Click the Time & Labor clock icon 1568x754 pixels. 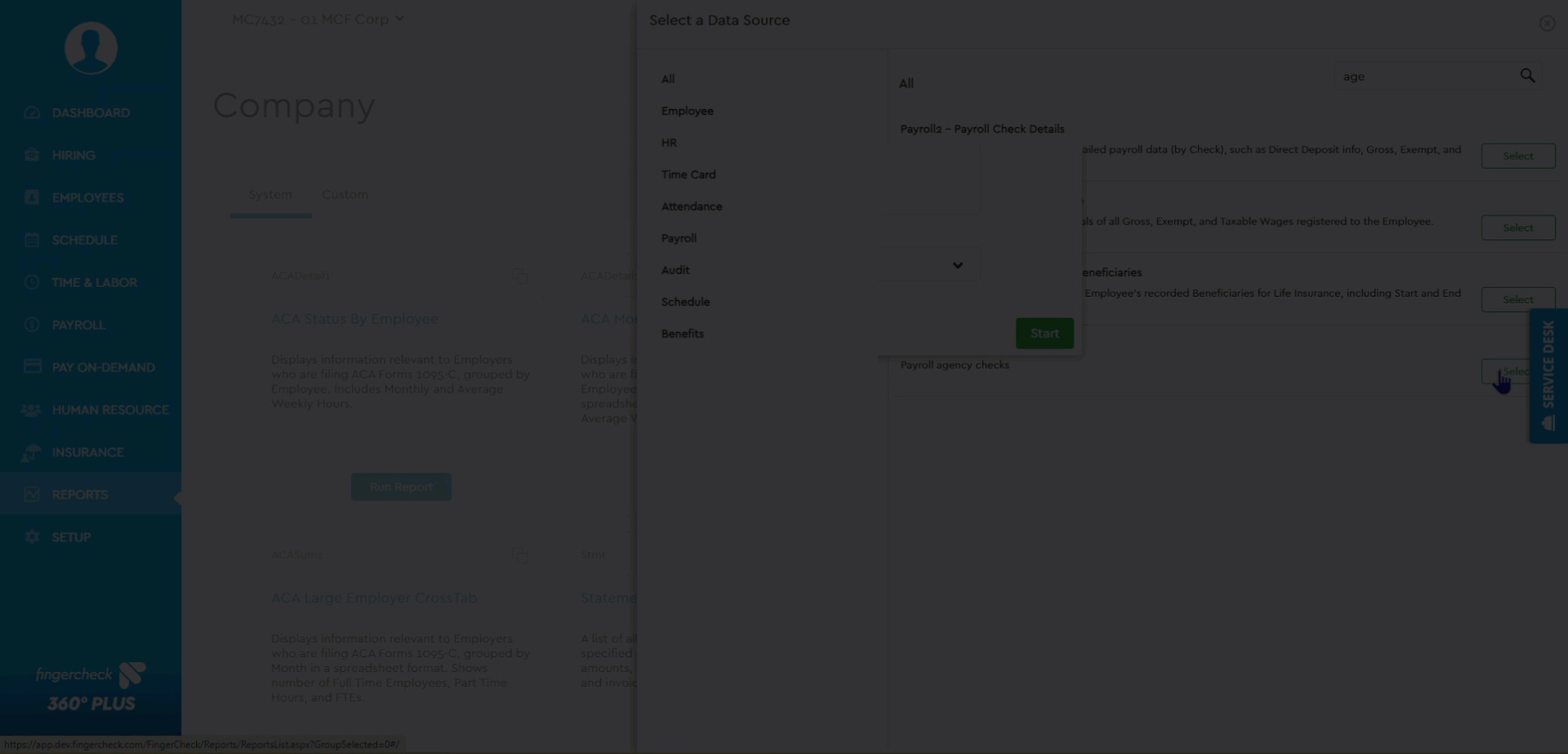coord(32,283)
